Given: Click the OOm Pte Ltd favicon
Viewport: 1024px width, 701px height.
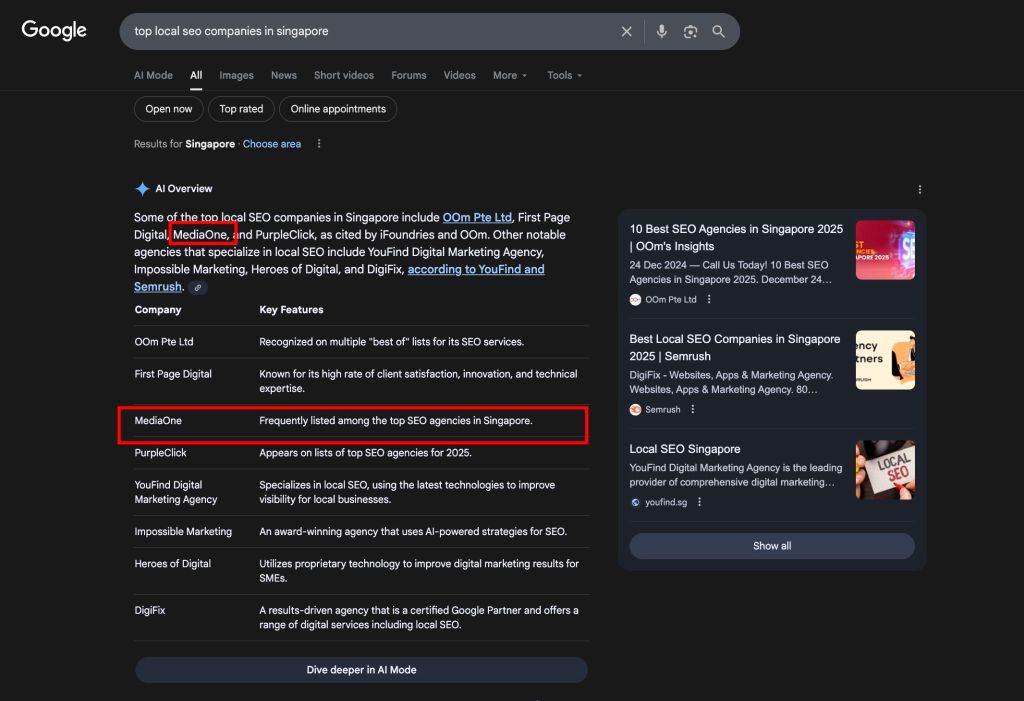Looking at the screenshot, I should (635, 300).
